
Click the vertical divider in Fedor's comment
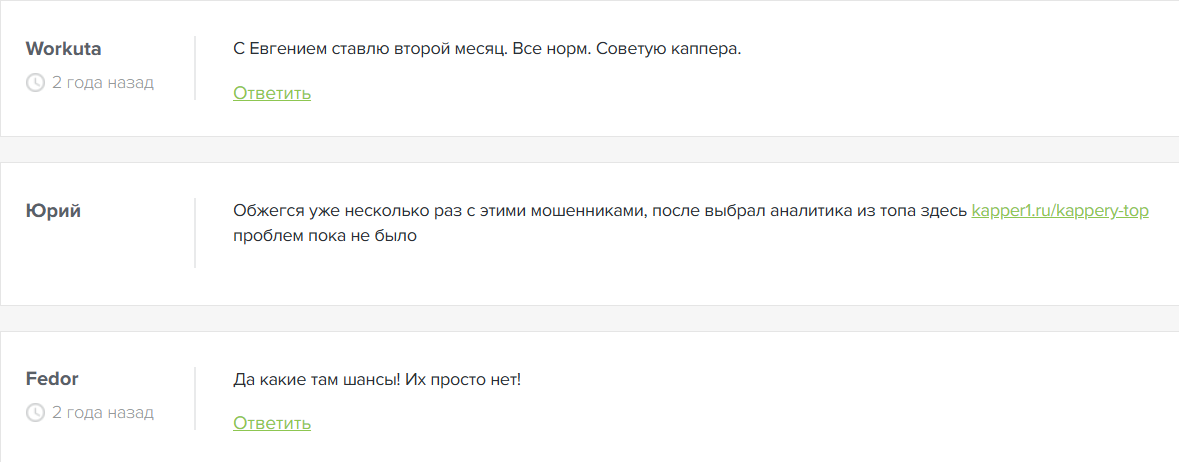tap(195, 398)
